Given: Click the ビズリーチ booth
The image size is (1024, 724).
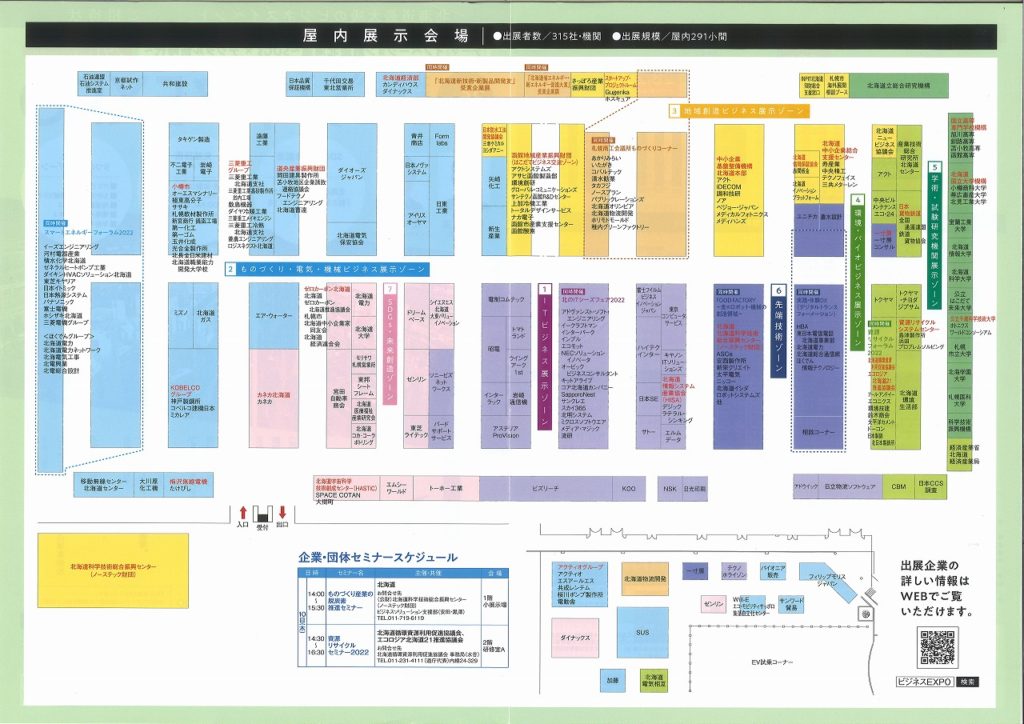Looking at the screenshot, I should tap(545, 488).
